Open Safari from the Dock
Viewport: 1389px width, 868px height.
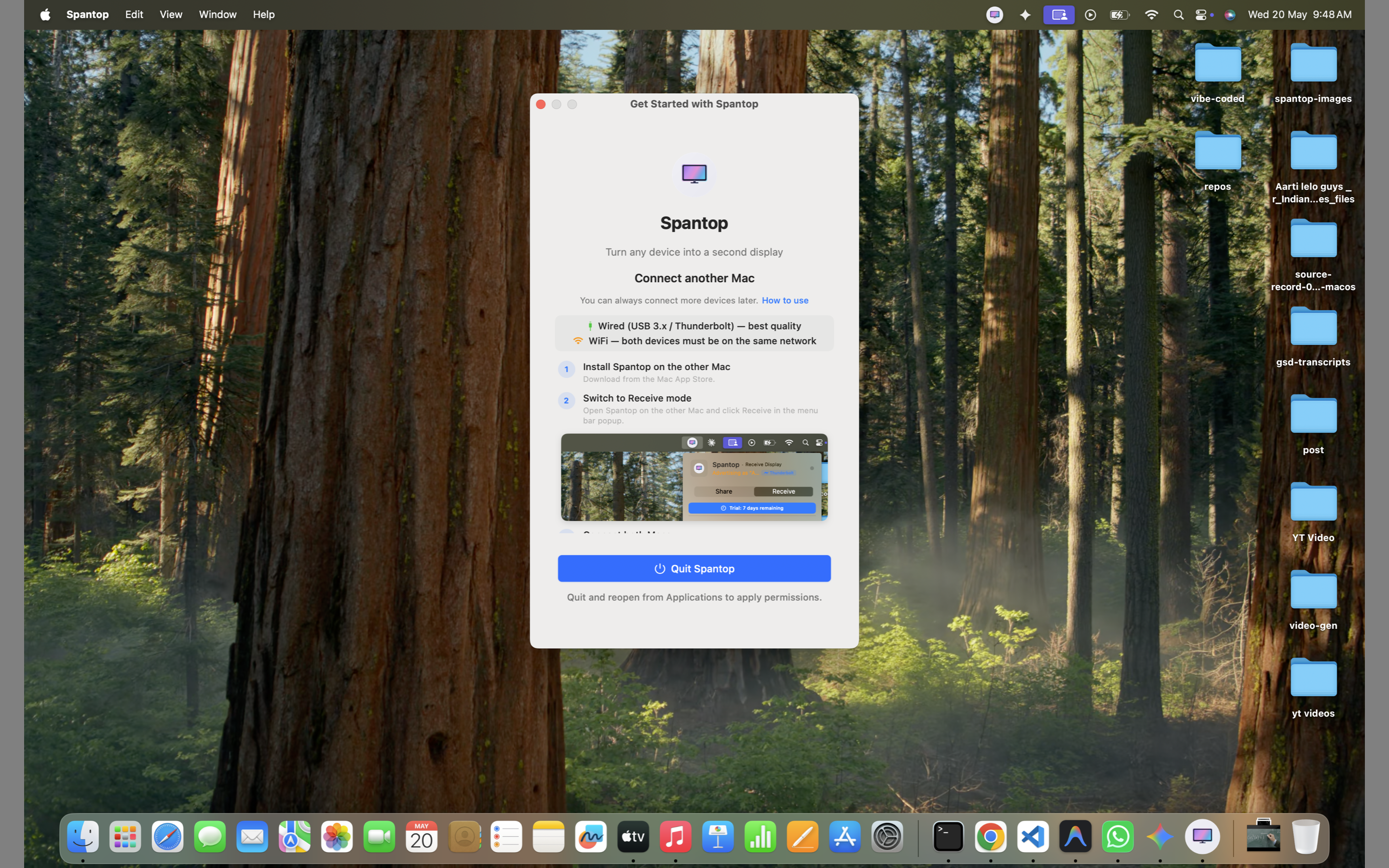pyautogui.click(x=168, y=837)
